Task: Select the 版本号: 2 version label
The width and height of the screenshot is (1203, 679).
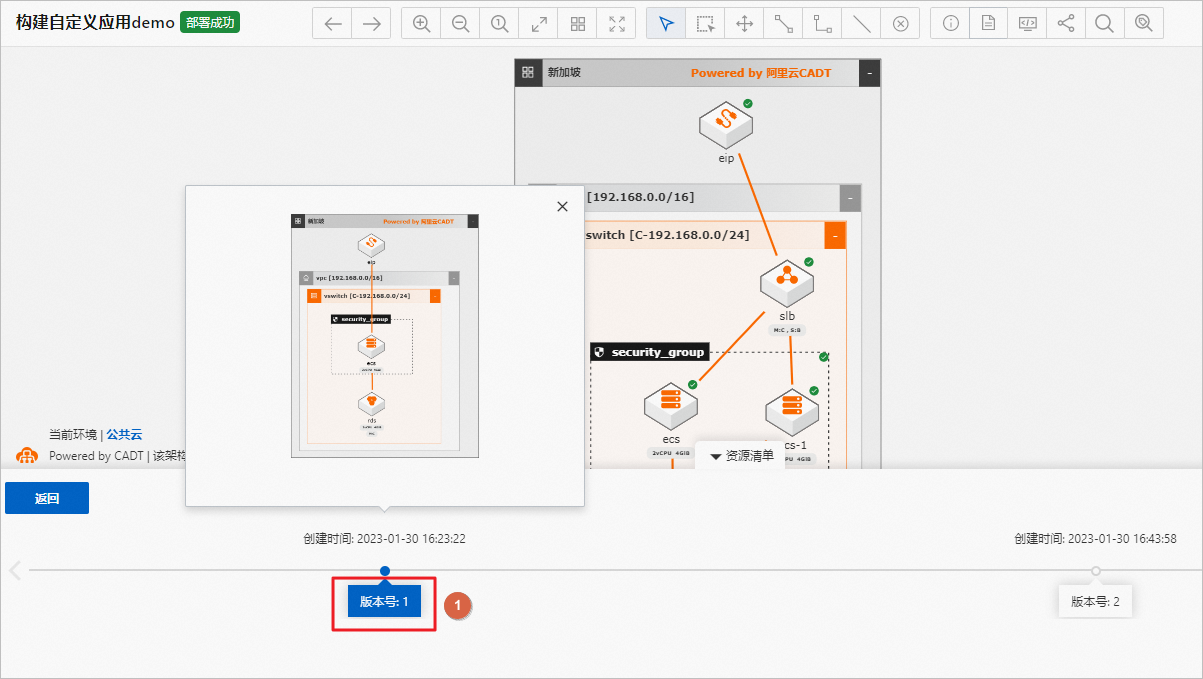Action: click(1095, 601)
